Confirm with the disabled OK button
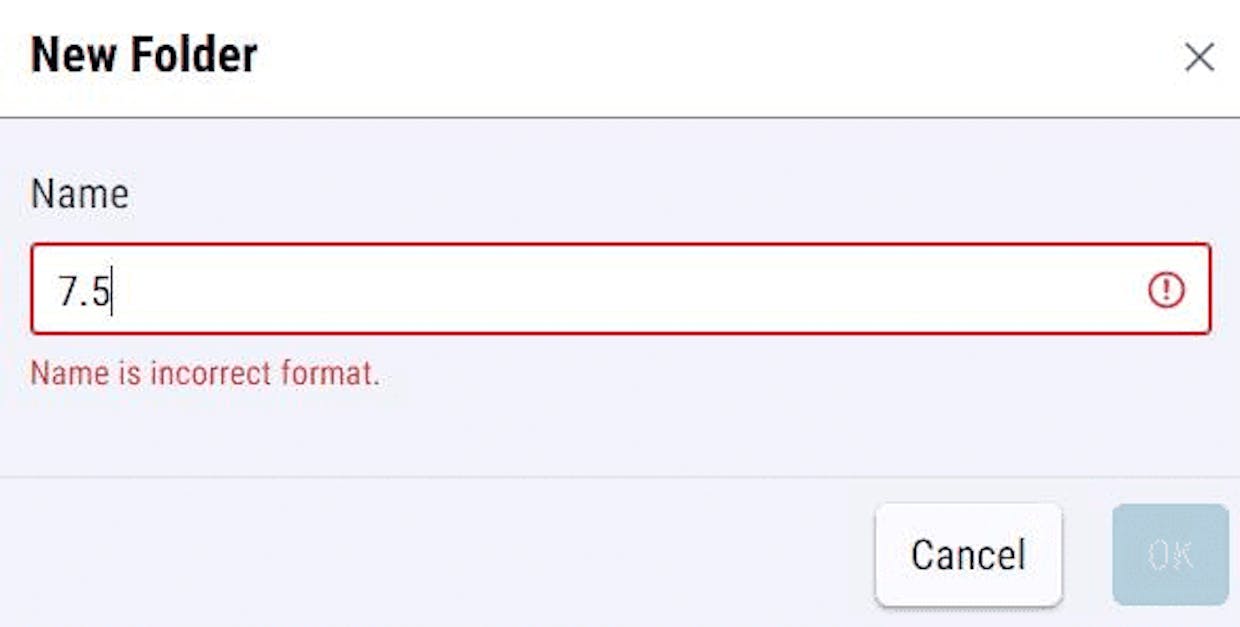 (x=1170, y=555)
